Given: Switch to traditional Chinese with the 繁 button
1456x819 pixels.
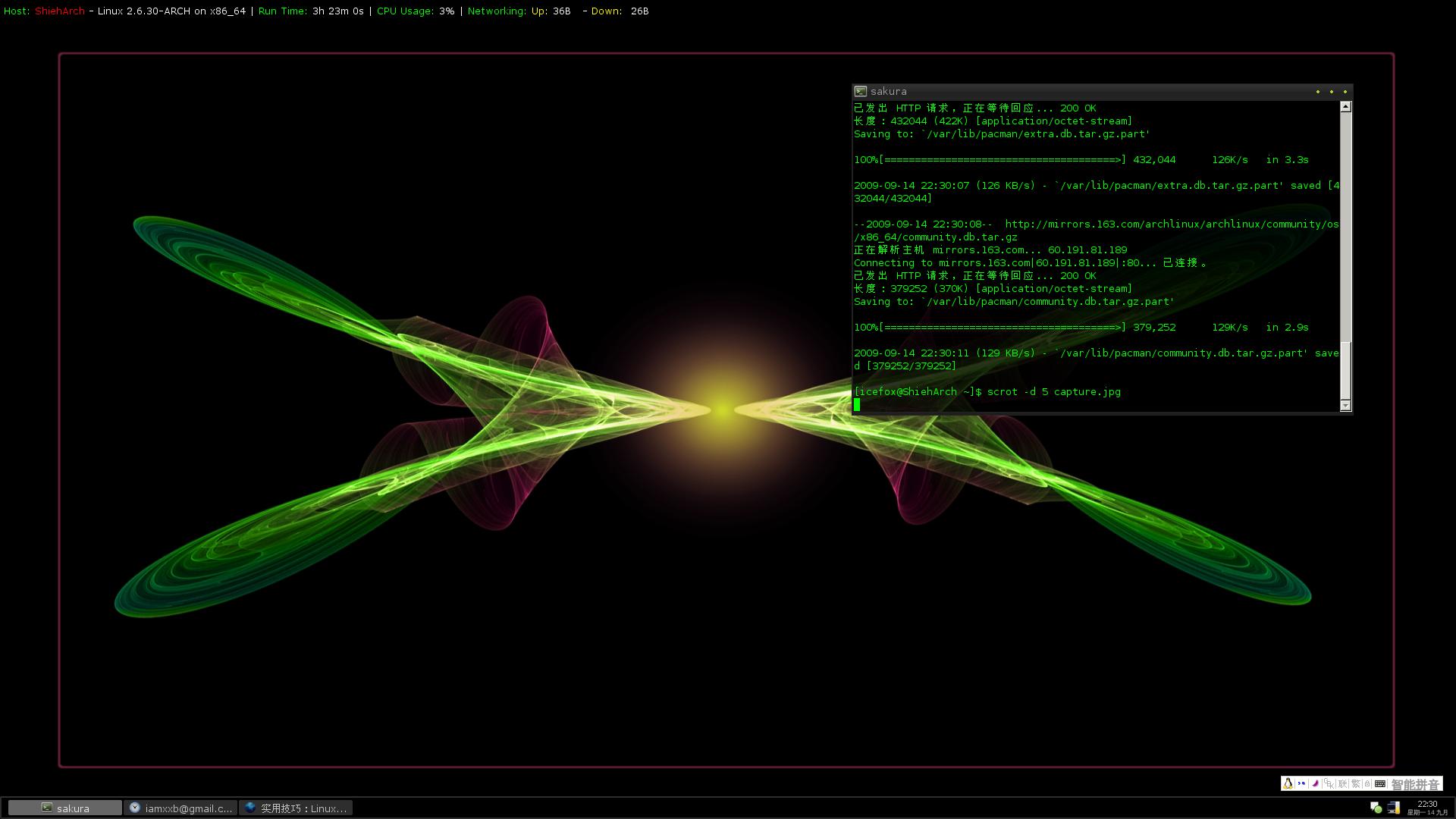Looking at the screenshot, I should (x=1356, y=783).
